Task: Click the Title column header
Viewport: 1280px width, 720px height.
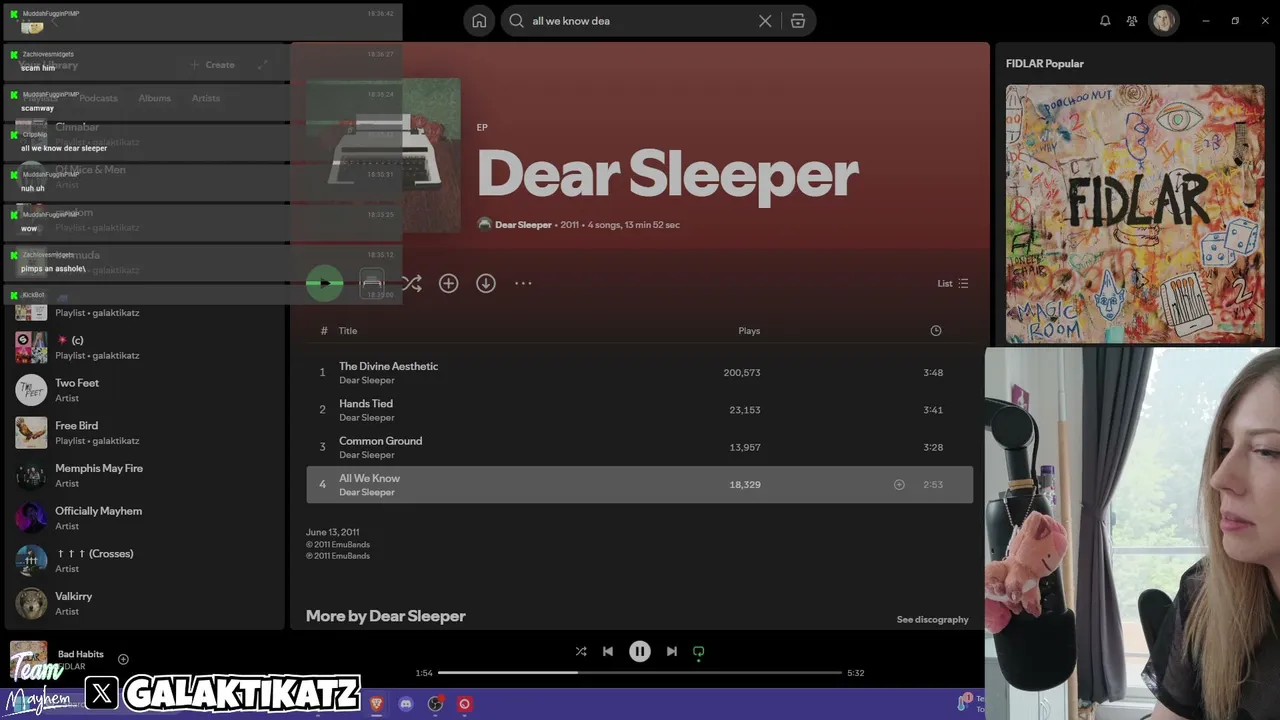Action: [x=348, y=331]
